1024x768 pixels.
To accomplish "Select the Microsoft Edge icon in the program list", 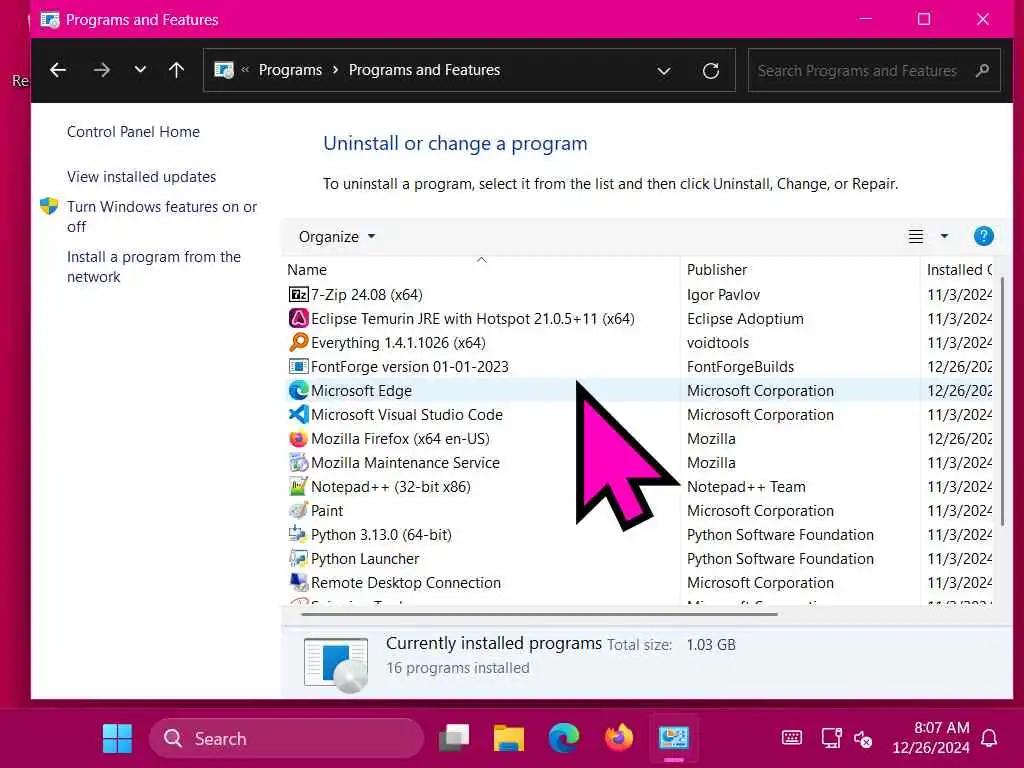I will coord(298,391).
